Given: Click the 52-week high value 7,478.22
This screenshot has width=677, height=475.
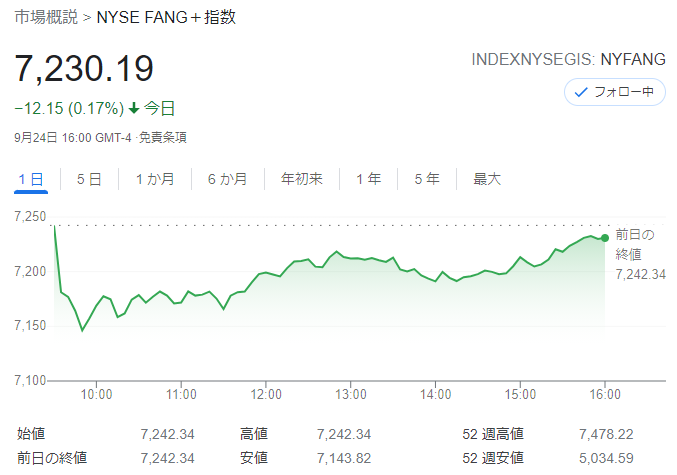Looking at the screenshot, I should coord(606,434).
